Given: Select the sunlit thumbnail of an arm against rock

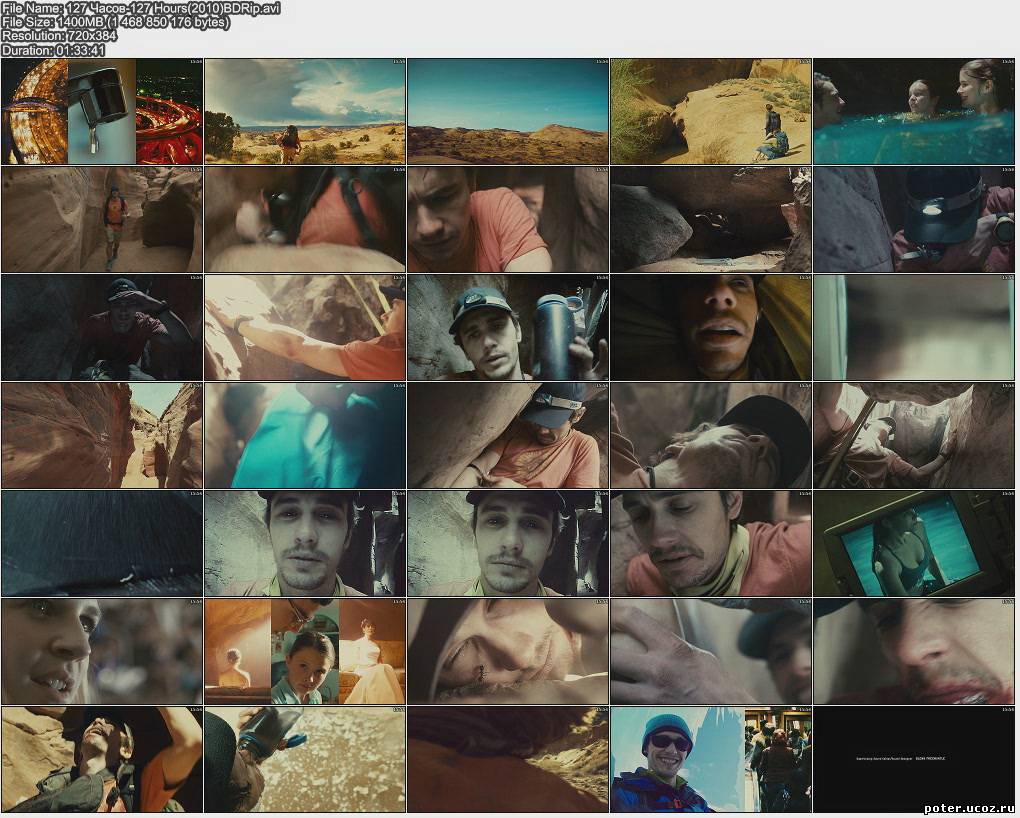Looking at the screenshot, I should coord(304,327).
